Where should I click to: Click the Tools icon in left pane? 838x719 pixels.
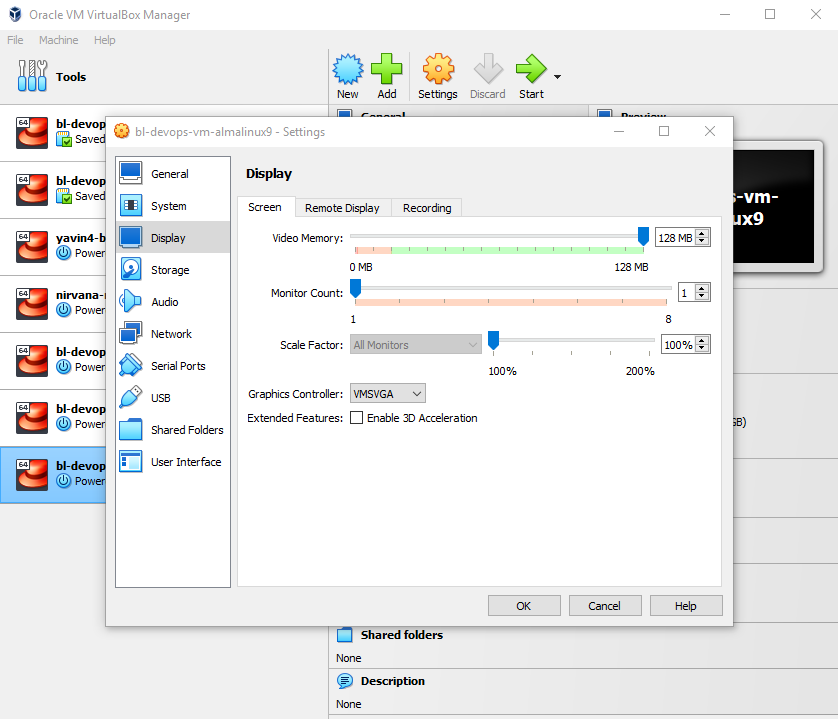pos(32,76)
